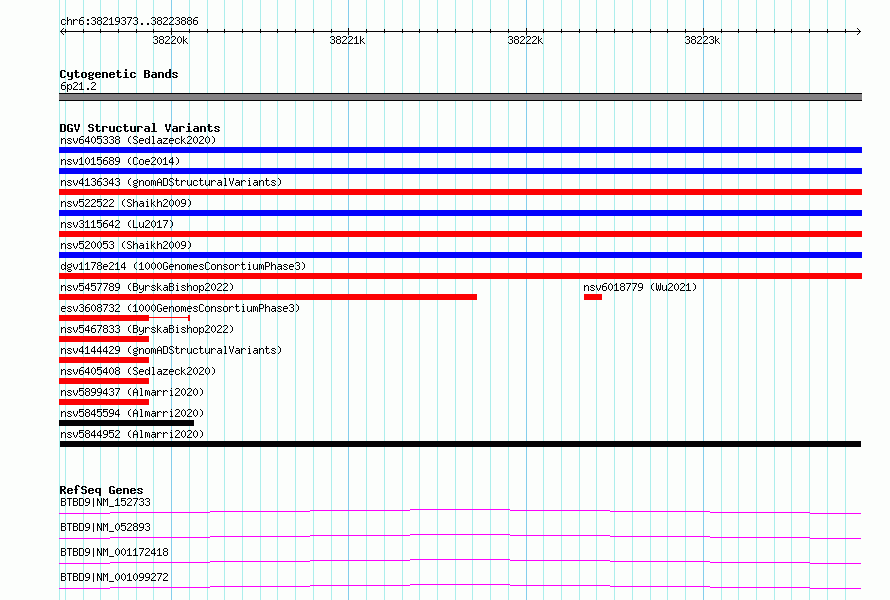Image resolution: width=890 pixels, height=600 pixels.
Task: Click the red nsv4136343 variant bar
Action: coord(460,192)
